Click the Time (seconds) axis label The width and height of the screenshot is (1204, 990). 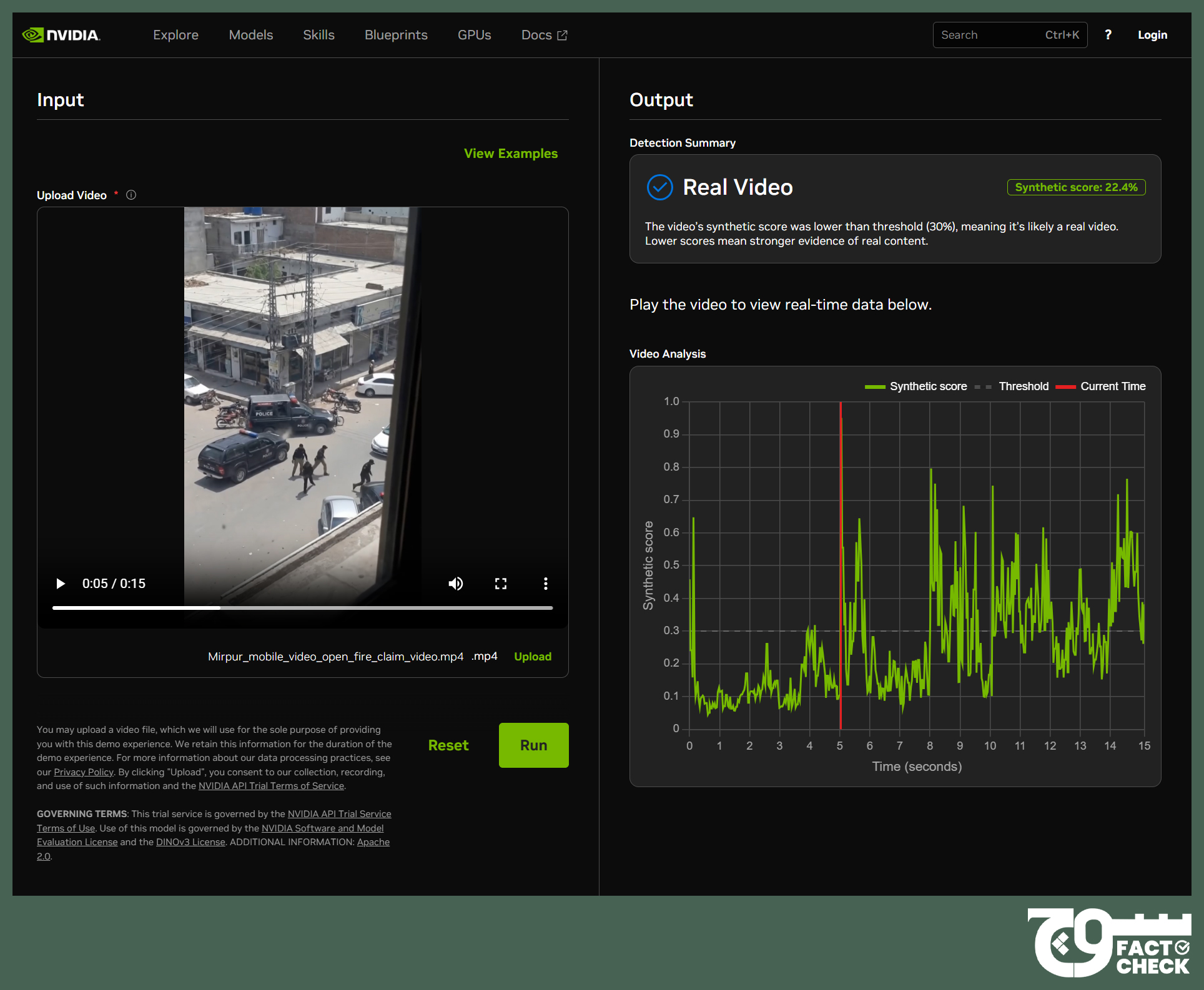[x=917, y=767]
